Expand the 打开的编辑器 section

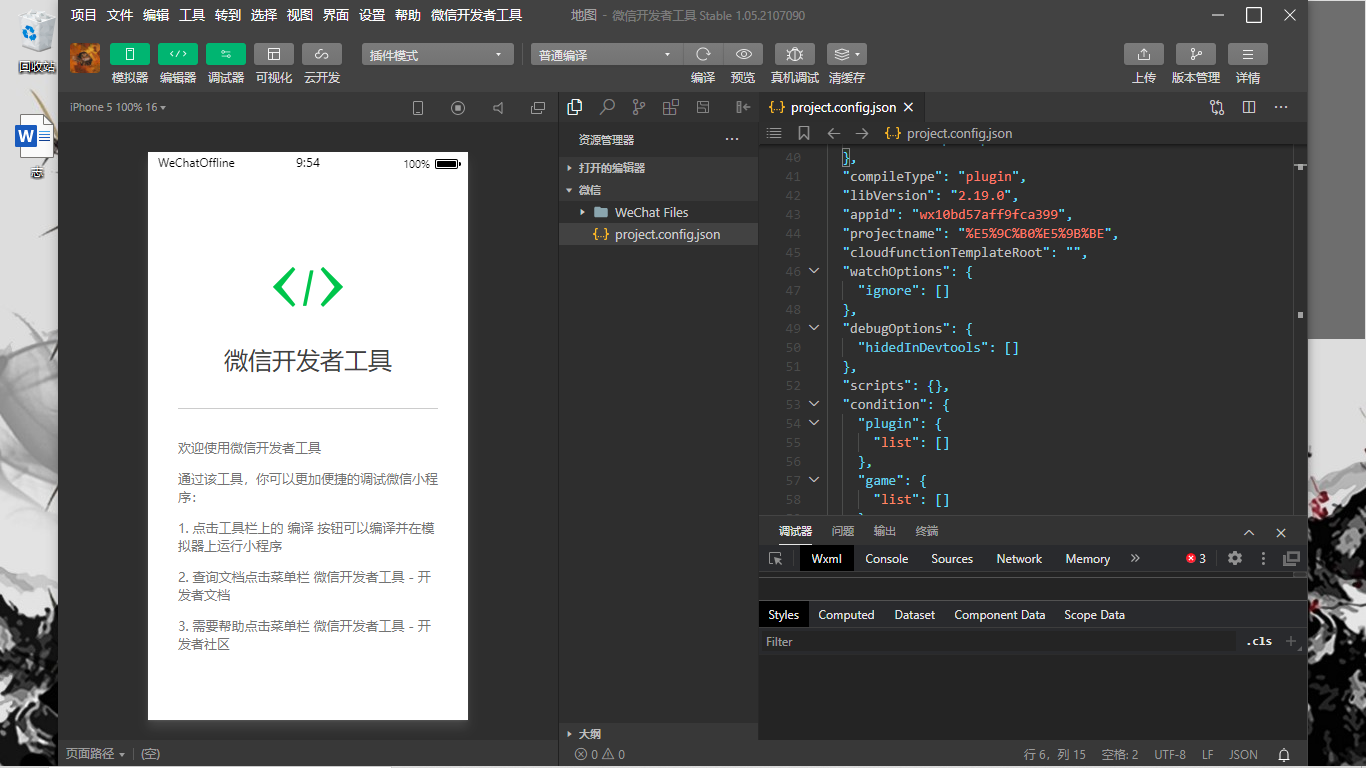click(x=659, y=168)
